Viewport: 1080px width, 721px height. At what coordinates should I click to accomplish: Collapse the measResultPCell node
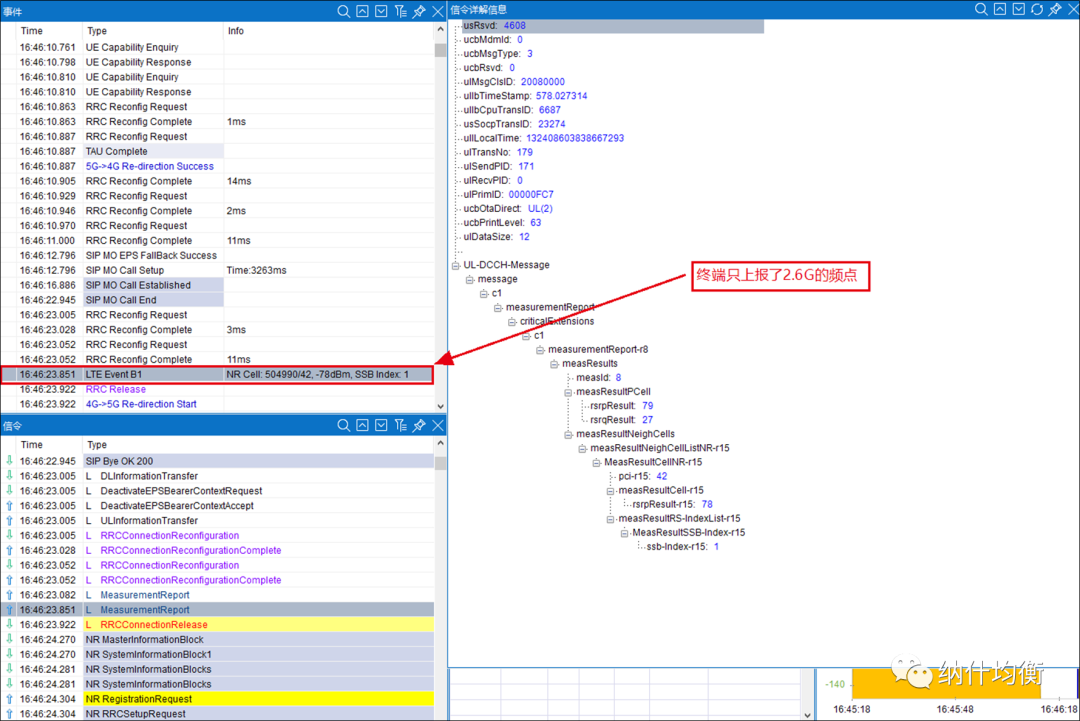(568, 392)
